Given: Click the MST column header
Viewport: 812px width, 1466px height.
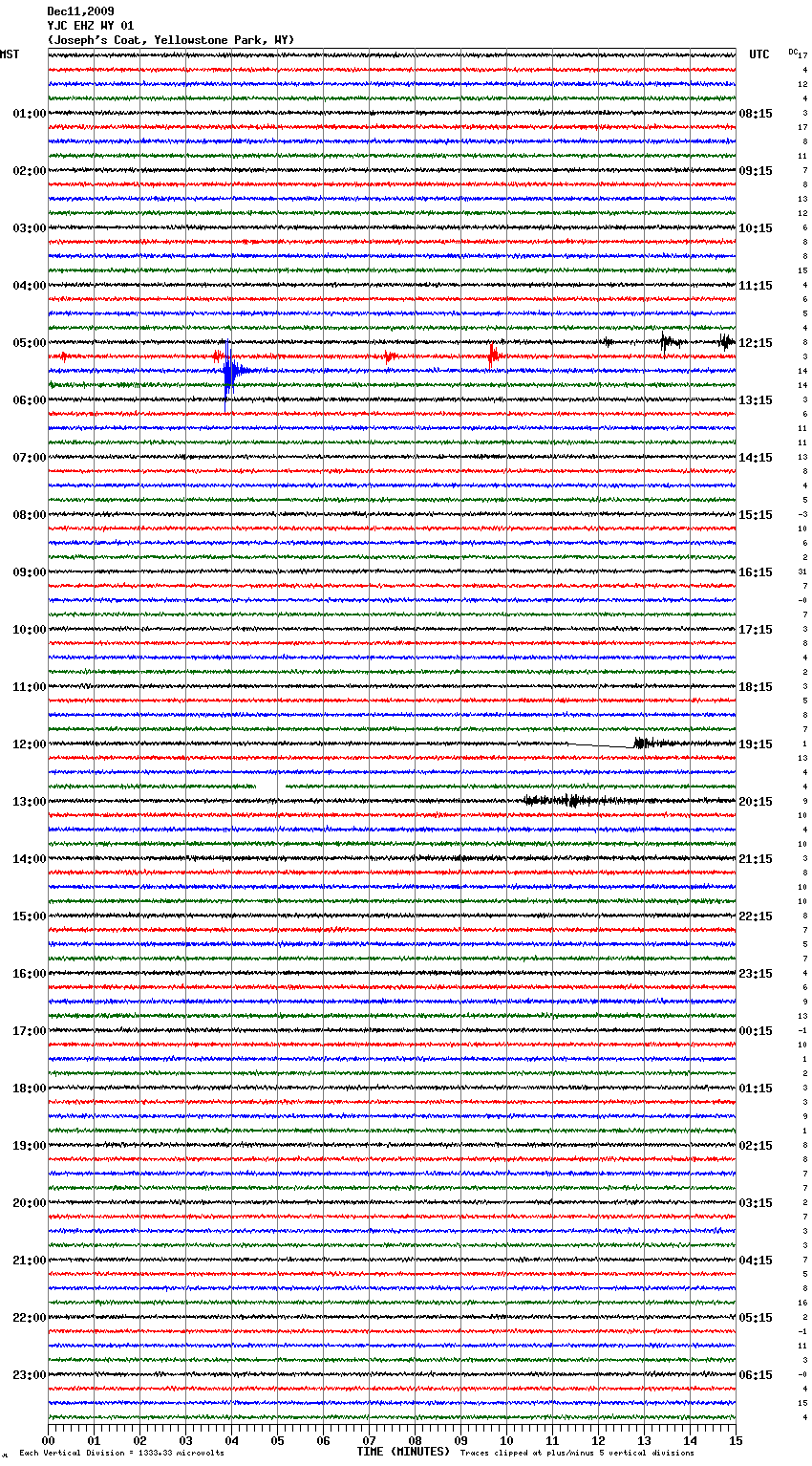Looking at the screenshot, I should pyautogui.click(x=10, y=54).
